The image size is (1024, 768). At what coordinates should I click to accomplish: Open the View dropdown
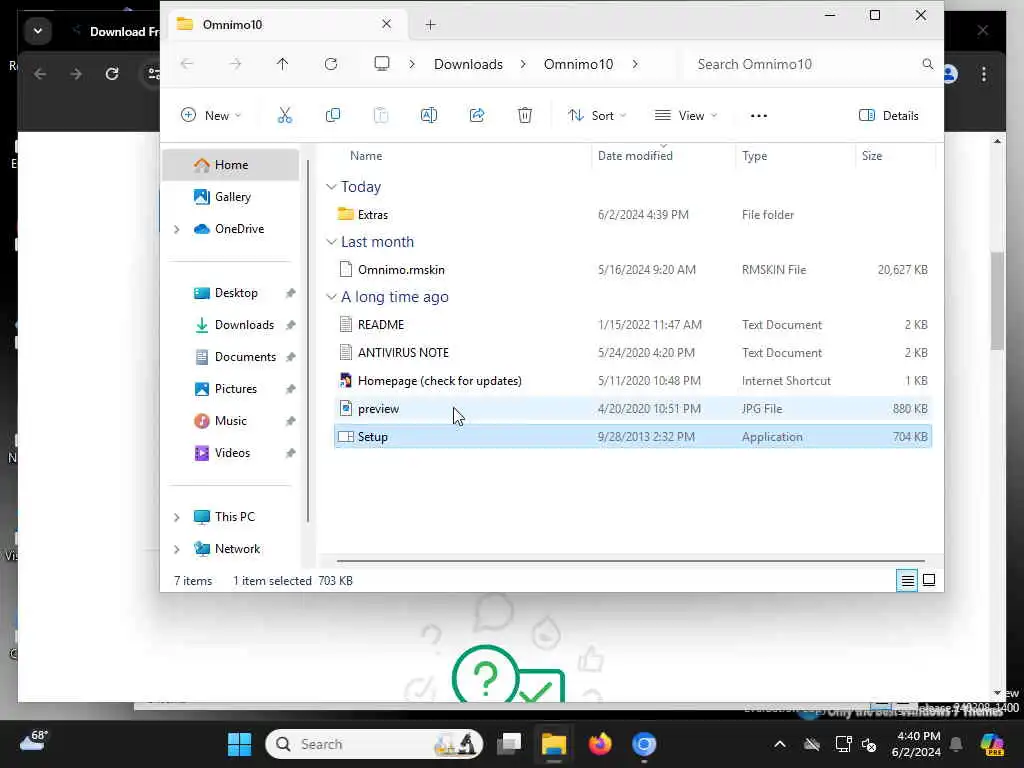tap(686, 116)
